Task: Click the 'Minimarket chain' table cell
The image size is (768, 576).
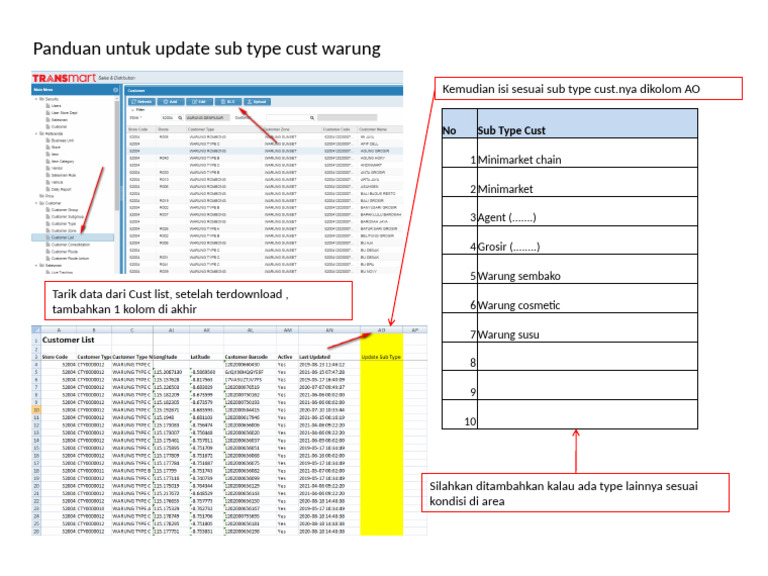Action: [x=587, y=153]
